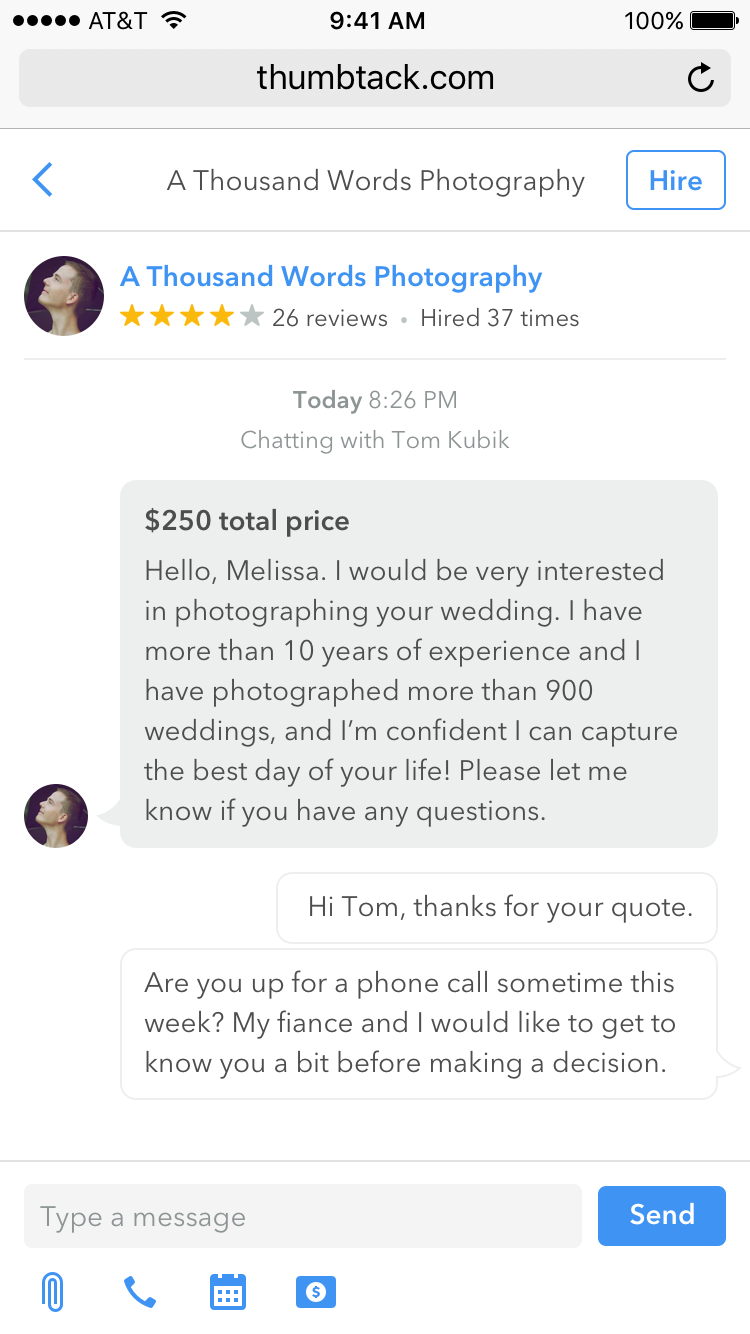Screen dimensions: 750x1334
Task: Reload the page in browser
Action: tap(701, 78)
